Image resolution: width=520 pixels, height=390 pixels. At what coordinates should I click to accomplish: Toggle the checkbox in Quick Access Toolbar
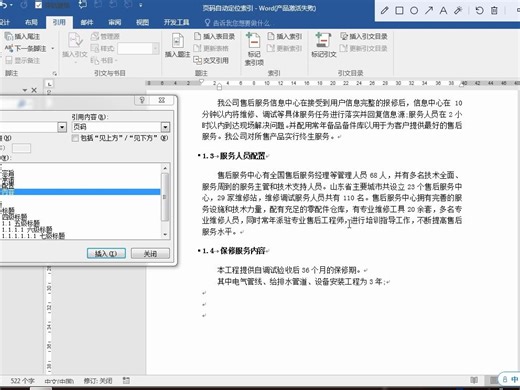(x=39, y=5)
